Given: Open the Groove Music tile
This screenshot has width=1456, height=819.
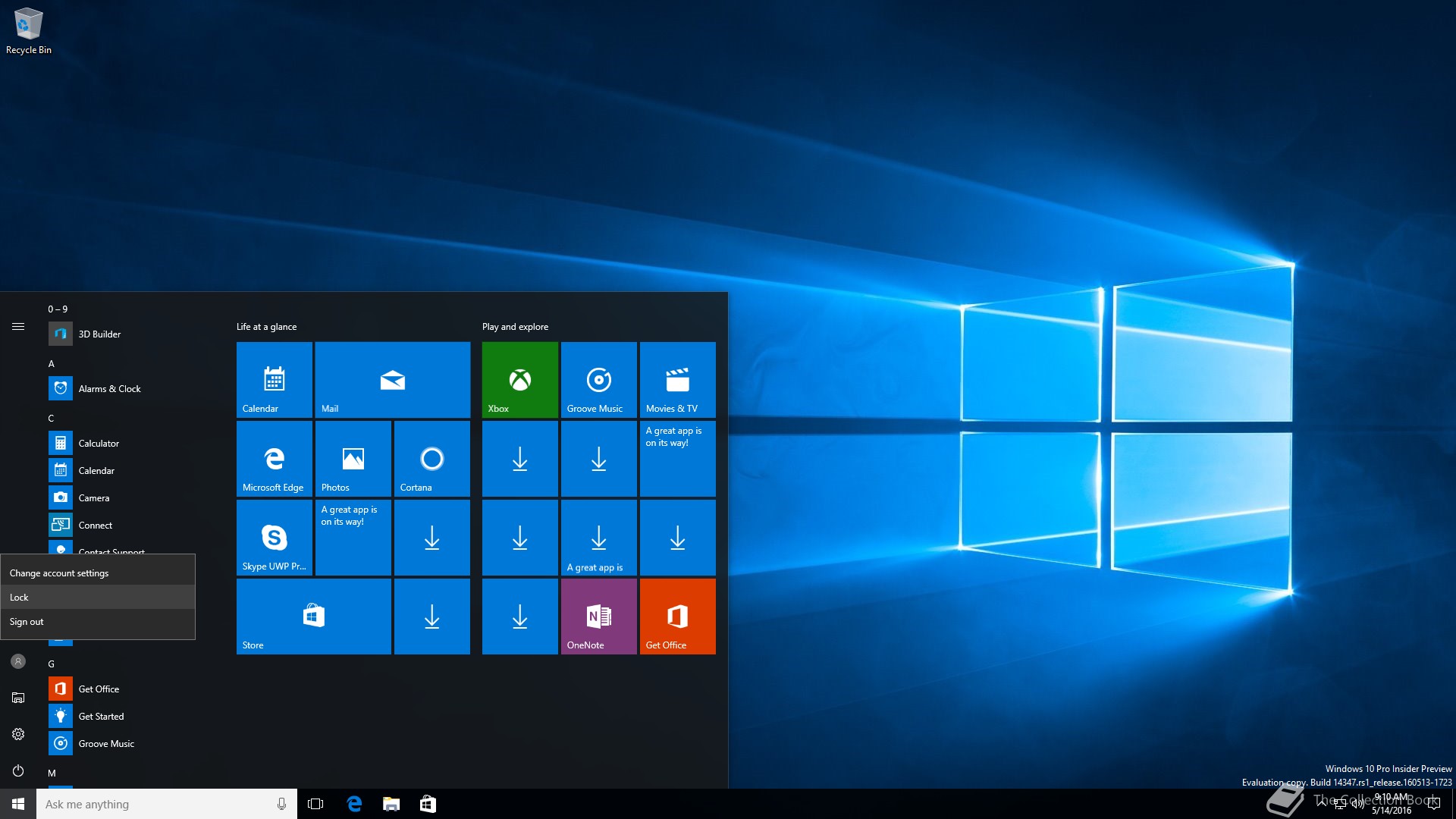Looking at the screenshot, I should point(598,379).
